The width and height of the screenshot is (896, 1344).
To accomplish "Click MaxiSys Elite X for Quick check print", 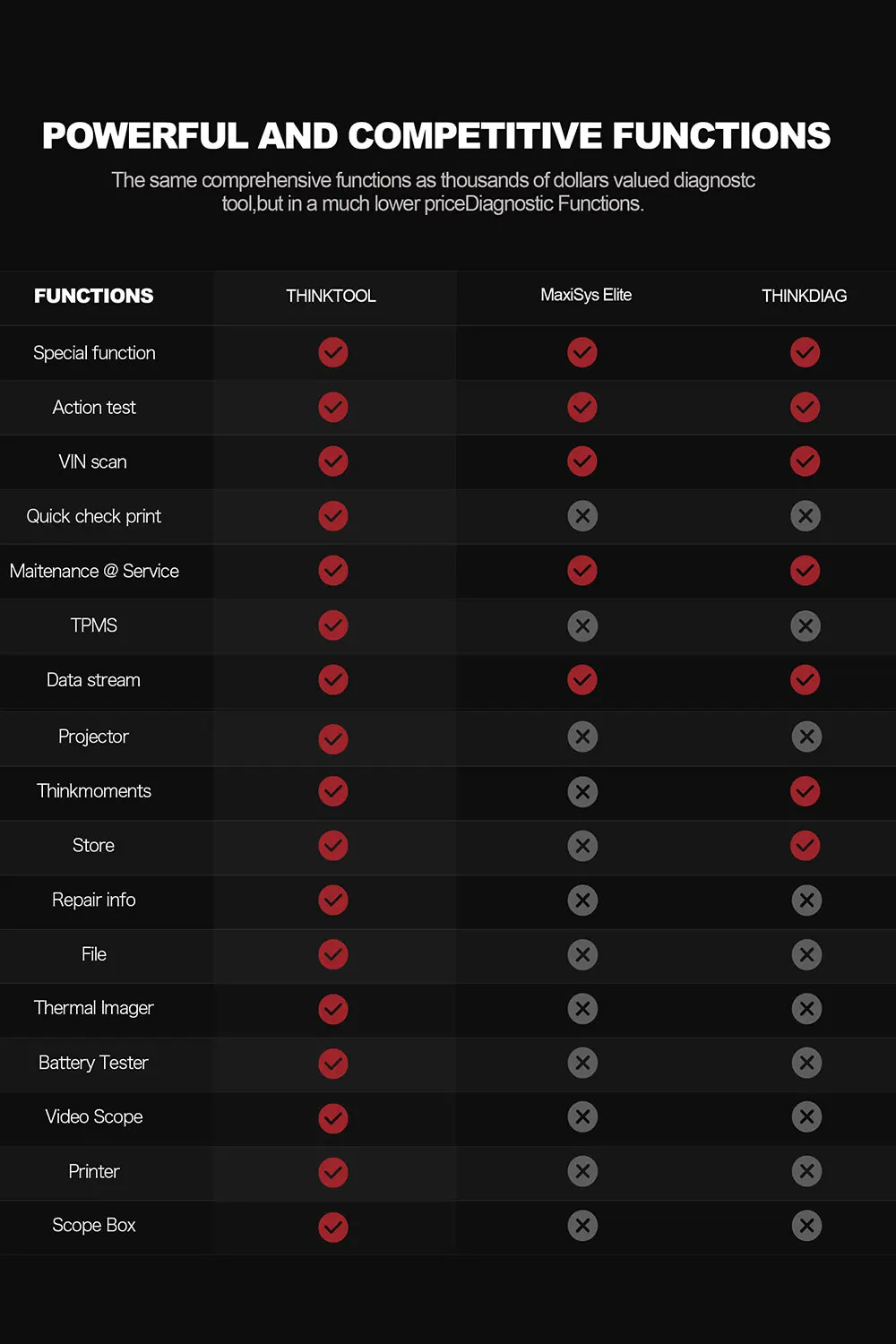I will point(582,516).
